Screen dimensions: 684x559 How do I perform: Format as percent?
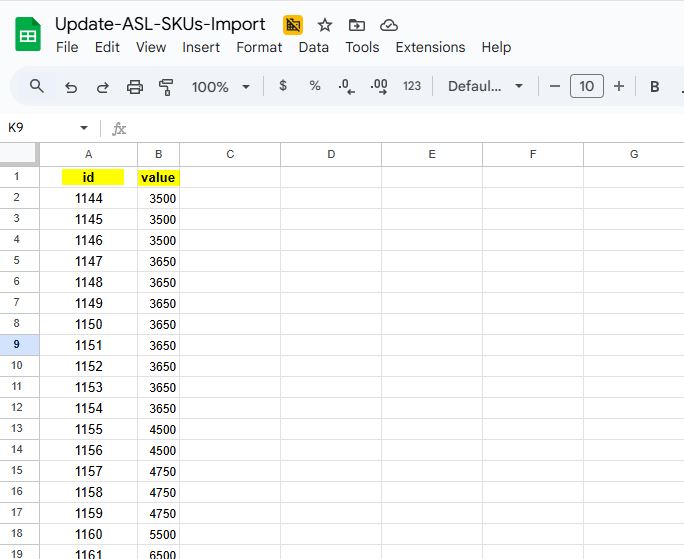pyautogui.click(x=315, y=86)
